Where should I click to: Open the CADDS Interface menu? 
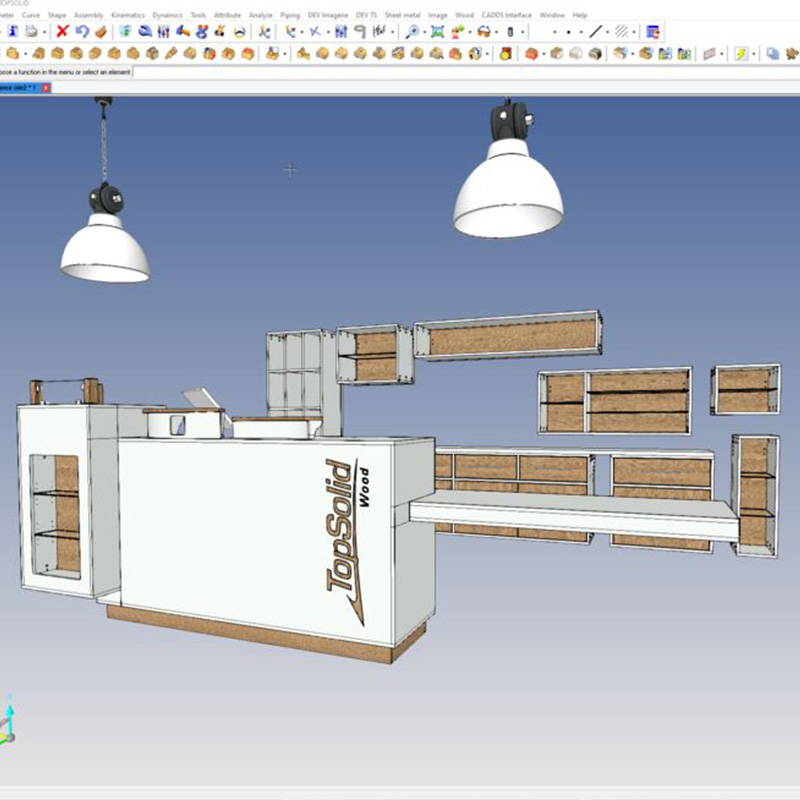[507, 15]
